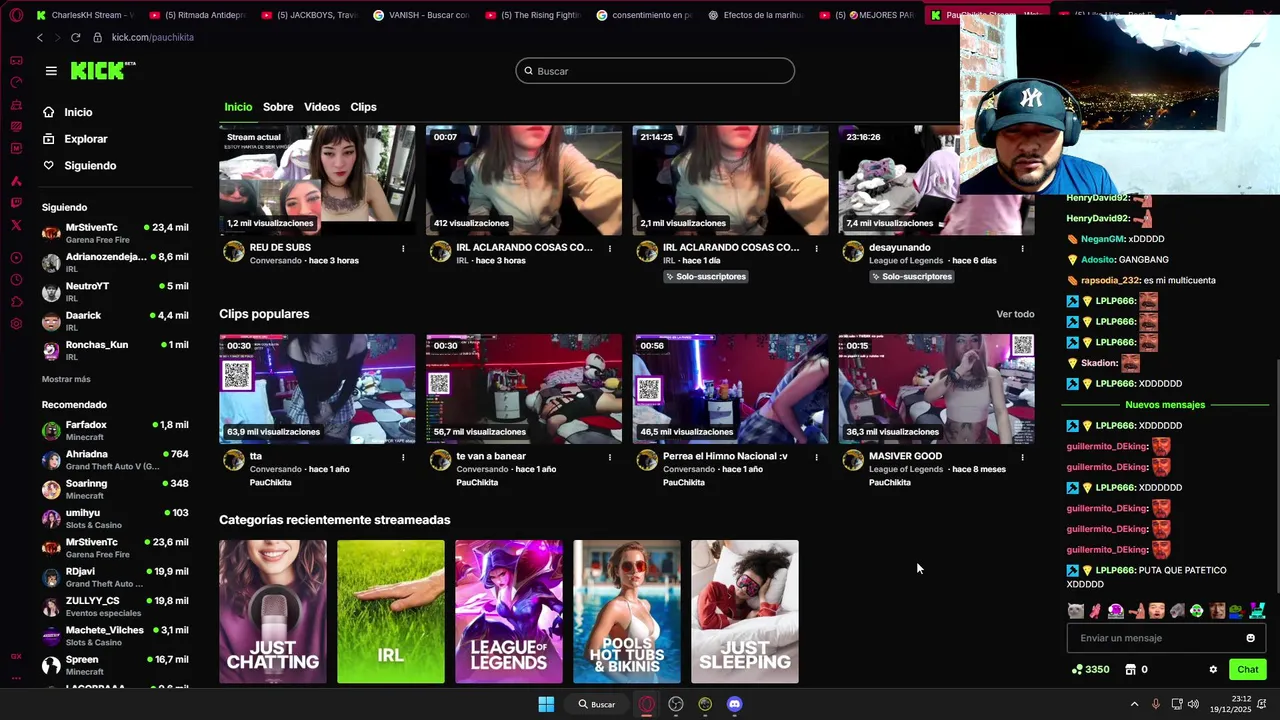Click the taskbar microphone icon
The height and width of the screenshot is (720, 1280).
pyautogui.click(x=1156, y=704)
